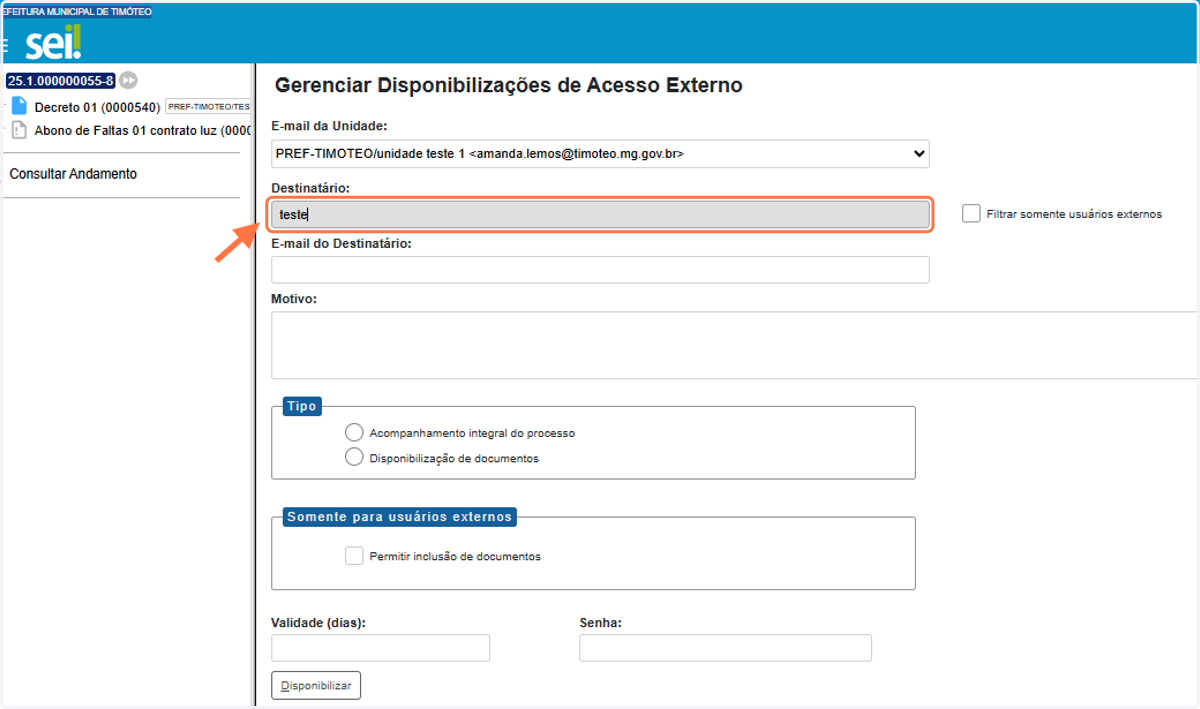Click the Abono de Faltas document icon
1200x709 pixels.
pos(19,130)
